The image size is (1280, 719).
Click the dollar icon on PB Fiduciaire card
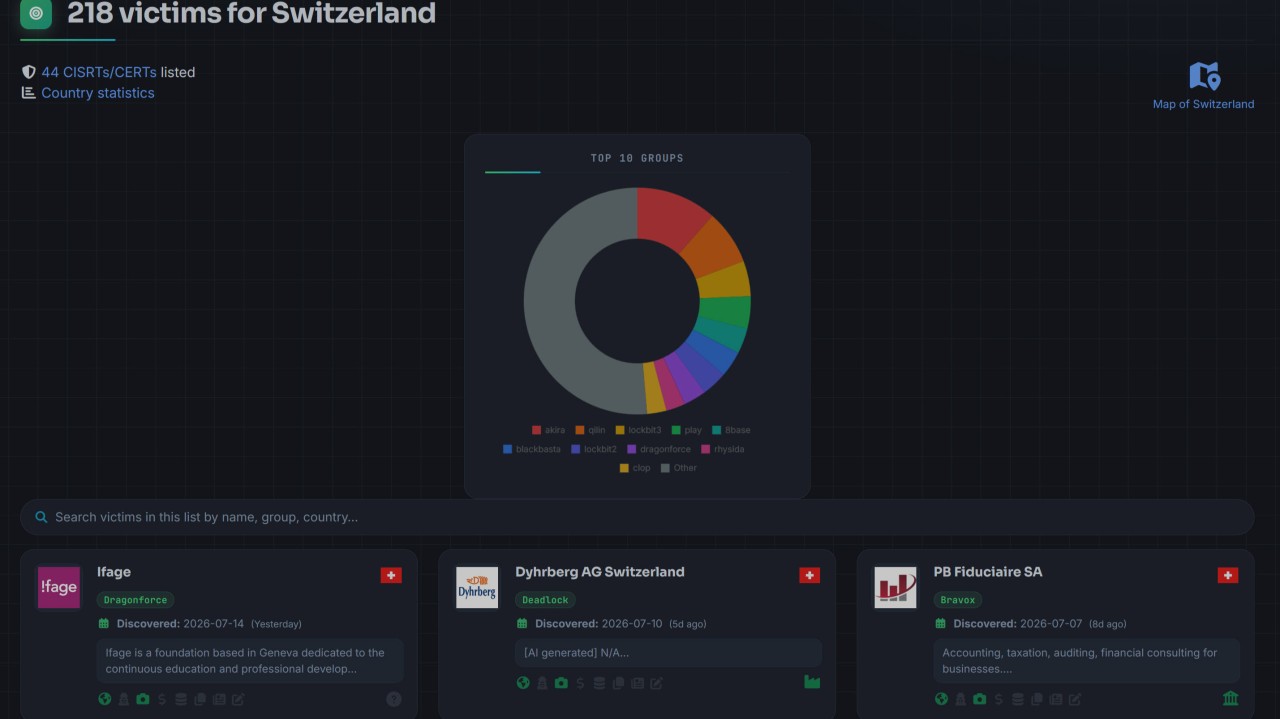point(998,699)
